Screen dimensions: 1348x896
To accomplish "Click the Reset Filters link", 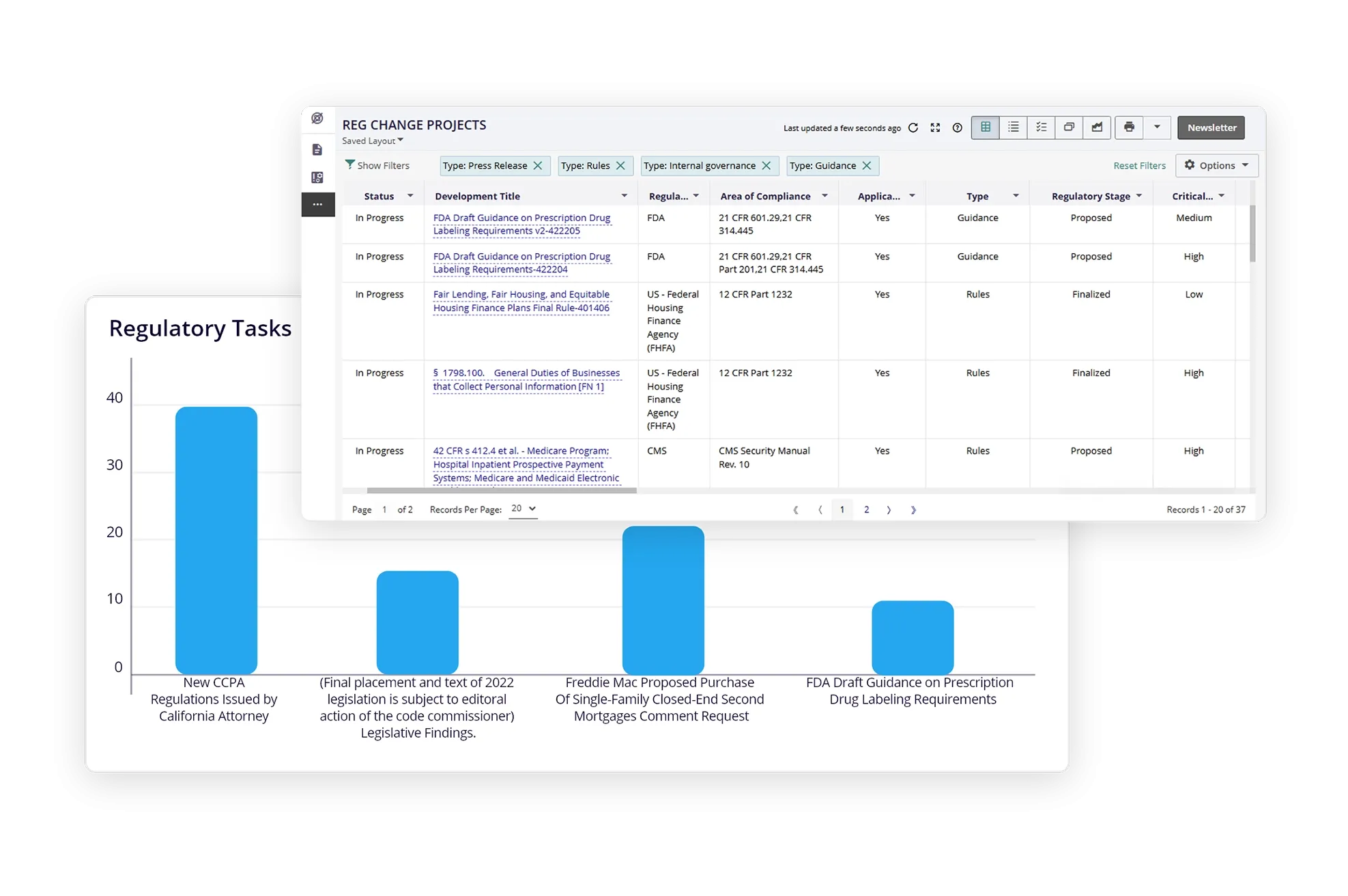I will pyautogui.click(x=1139, y=166).
